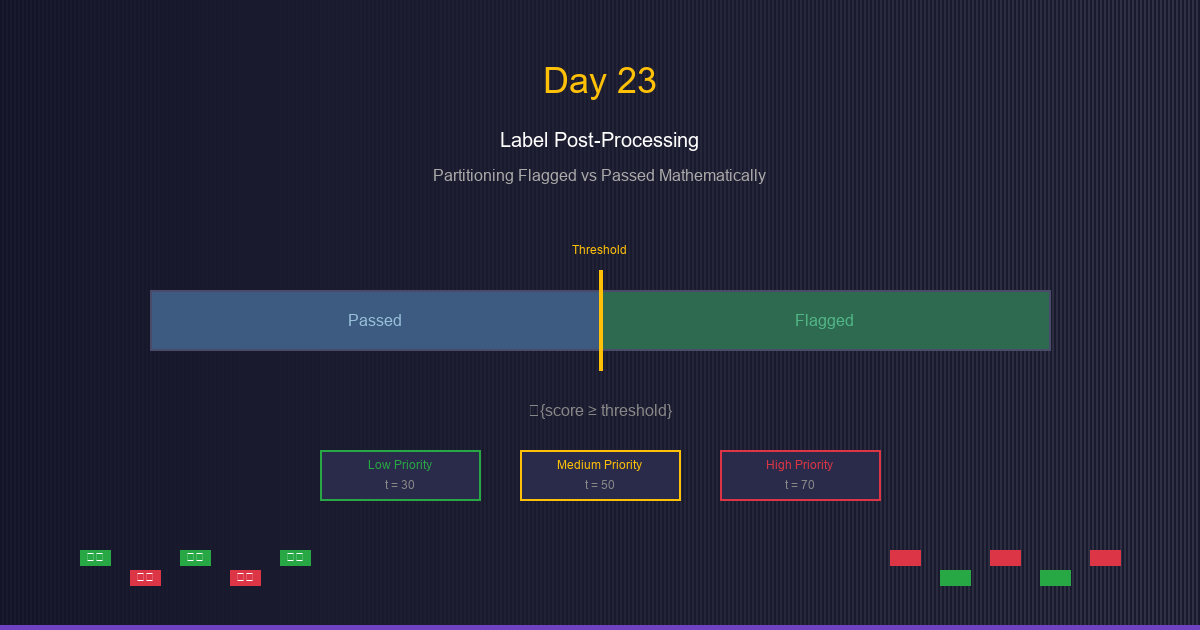
Task: Select the Medium Priority threshold card
Action: (600, 475)
